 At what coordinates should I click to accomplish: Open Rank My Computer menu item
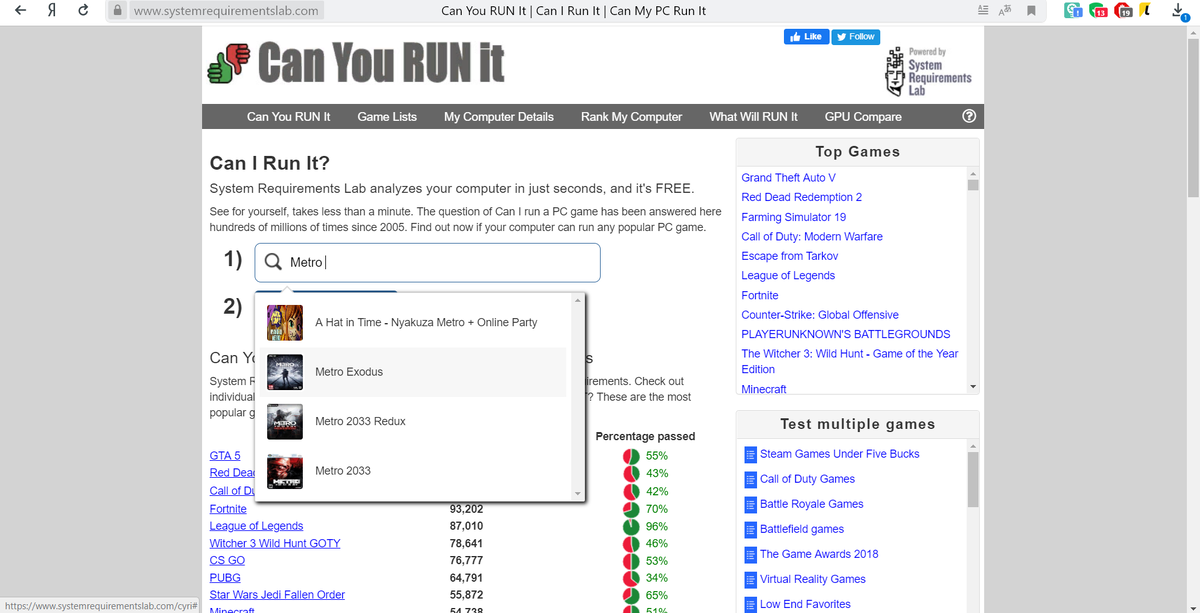(631, 116)
